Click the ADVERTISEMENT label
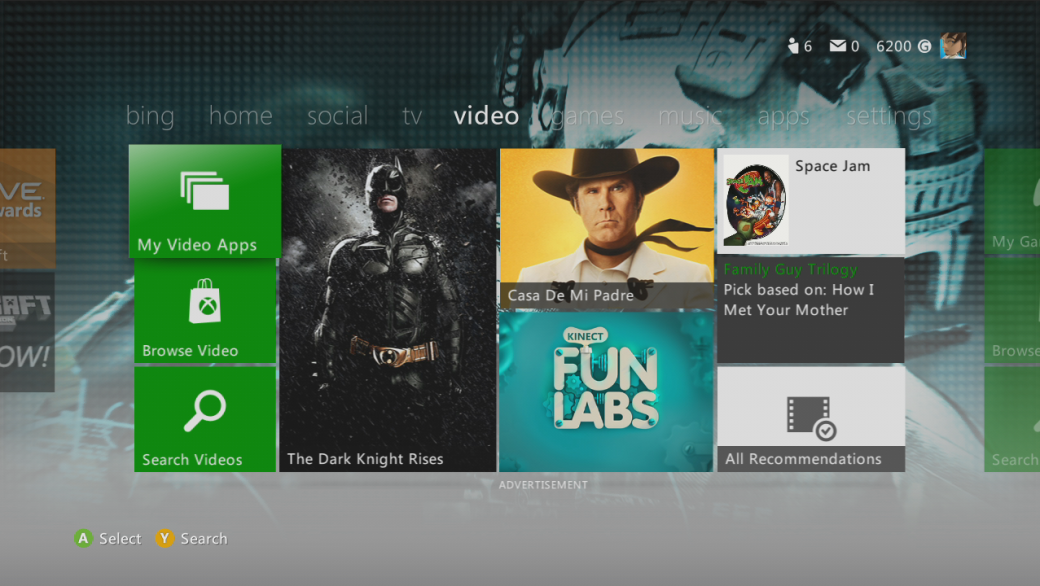Image resolution: width=1040 pixels, height=586 pixels. [543, 485]
